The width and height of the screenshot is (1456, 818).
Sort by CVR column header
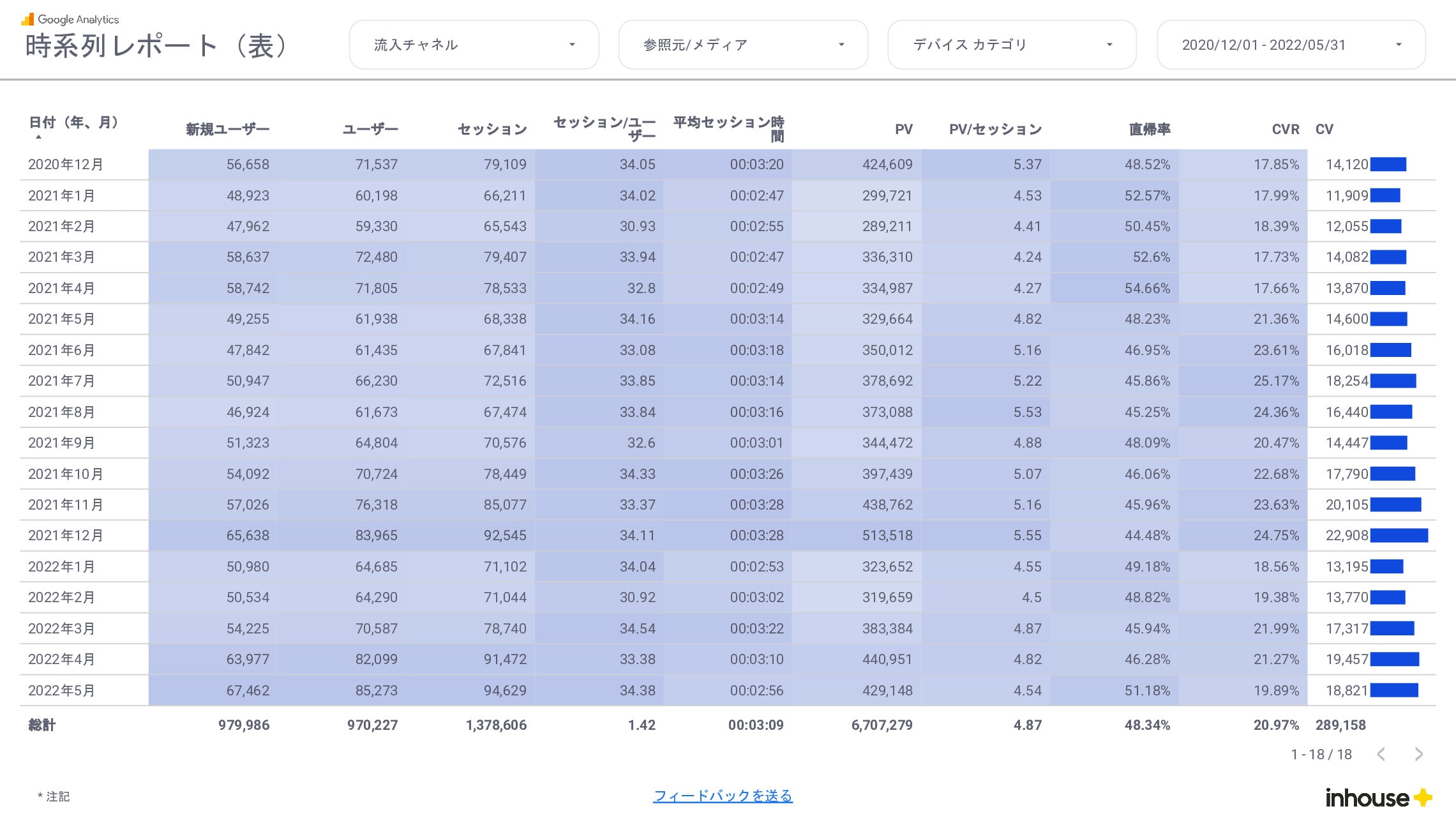1285,129
